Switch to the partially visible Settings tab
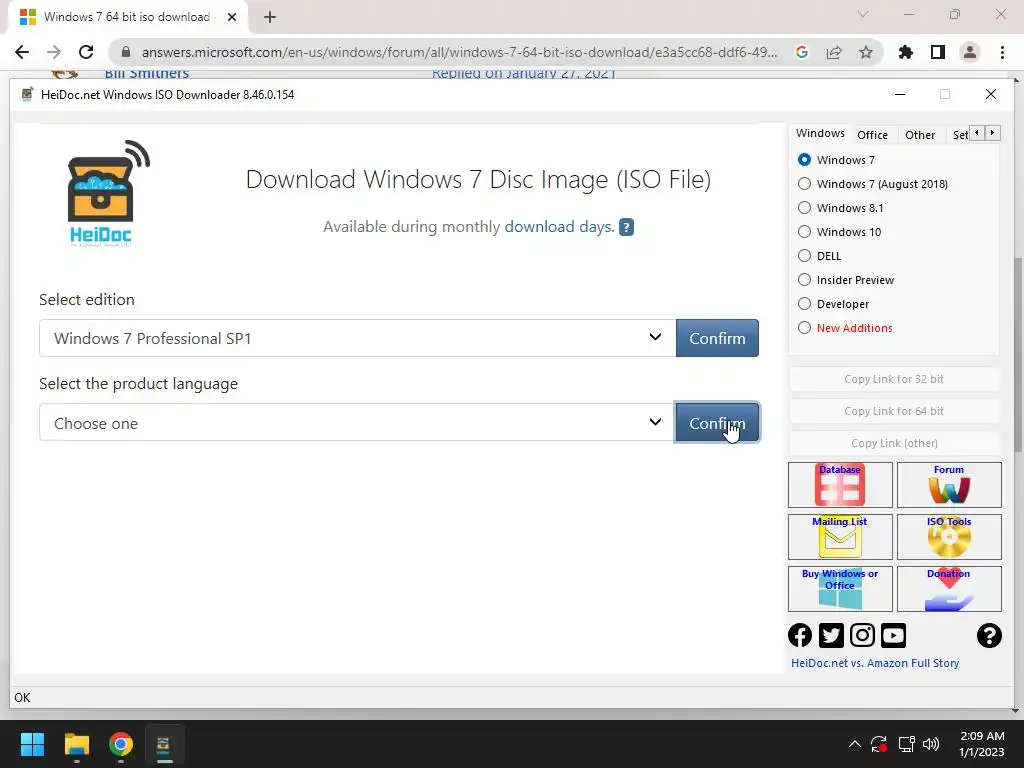Viewport: 1024px width, 768px height. (959, 135)
